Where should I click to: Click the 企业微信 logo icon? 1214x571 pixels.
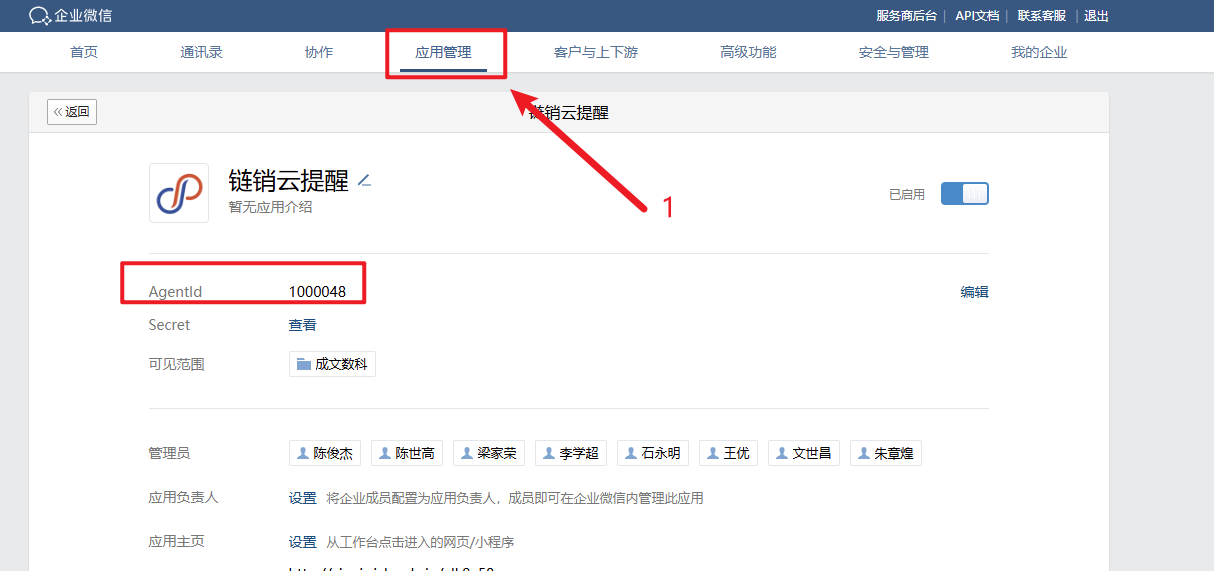[x=40, y=16]
